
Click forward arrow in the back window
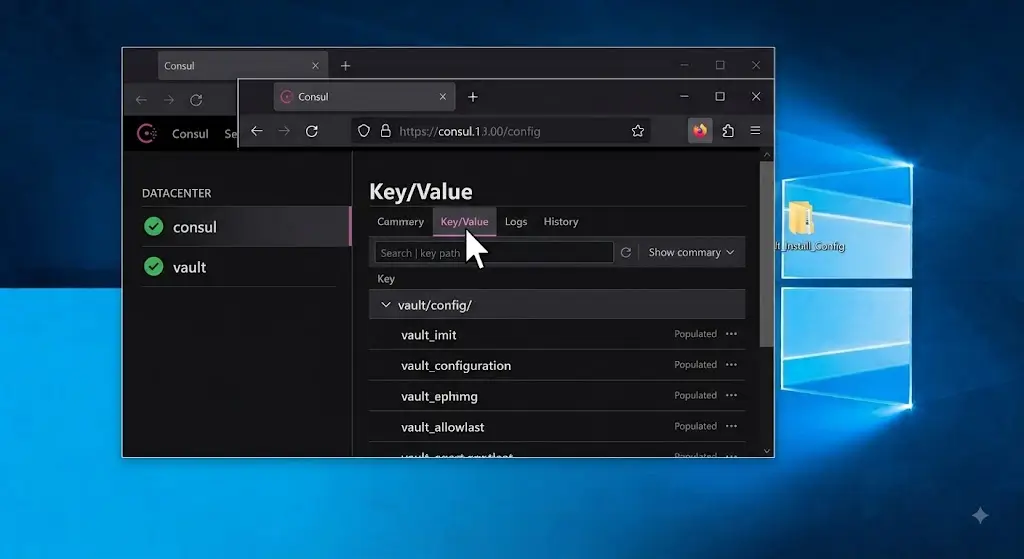168,100
